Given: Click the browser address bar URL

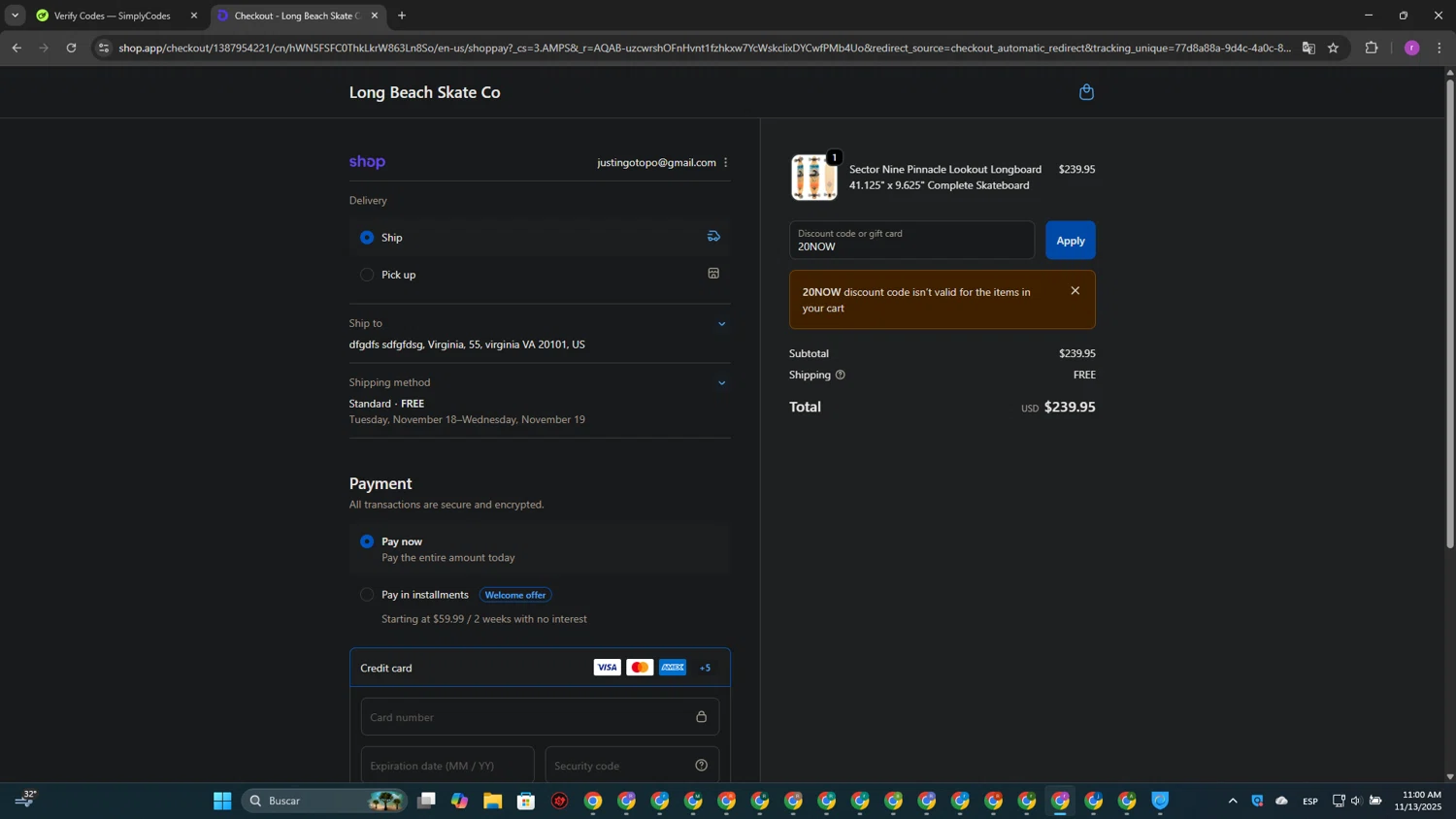Looking at the screenshot, I should (705, 48).
